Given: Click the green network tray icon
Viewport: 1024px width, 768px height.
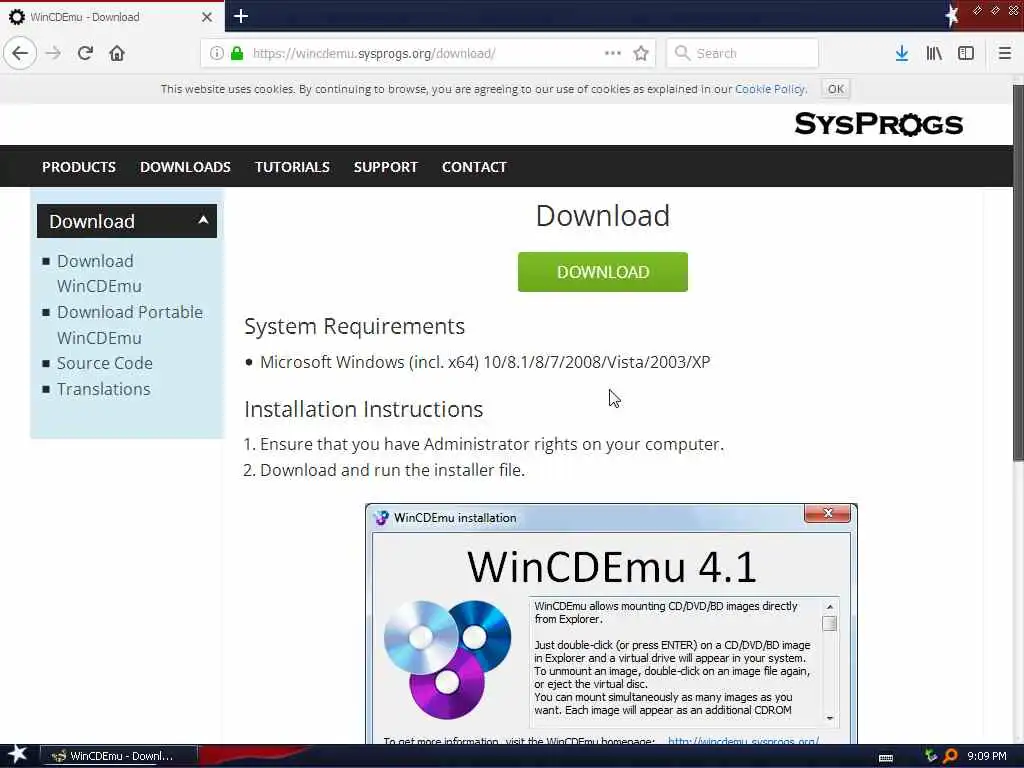Looking at the screenshot, I should click(x=931, y=756).
